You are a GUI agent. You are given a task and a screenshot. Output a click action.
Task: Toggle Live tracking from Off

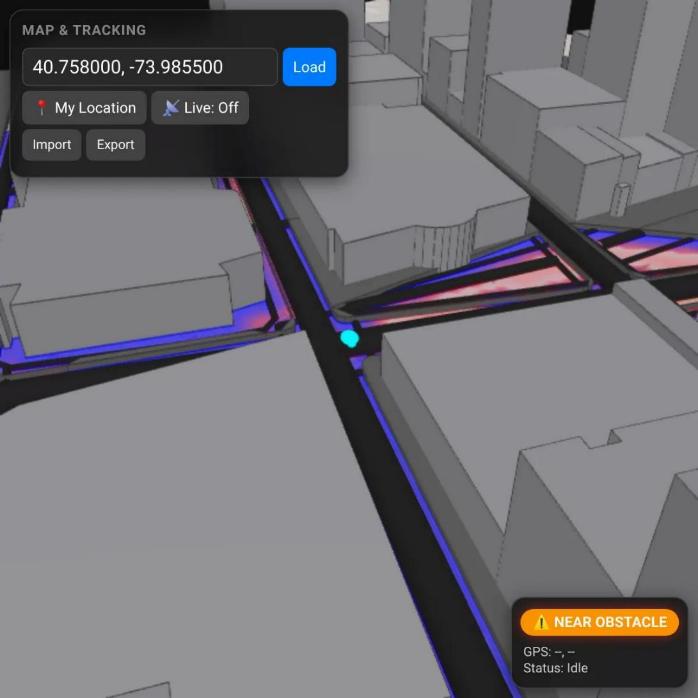click(200, 108)
